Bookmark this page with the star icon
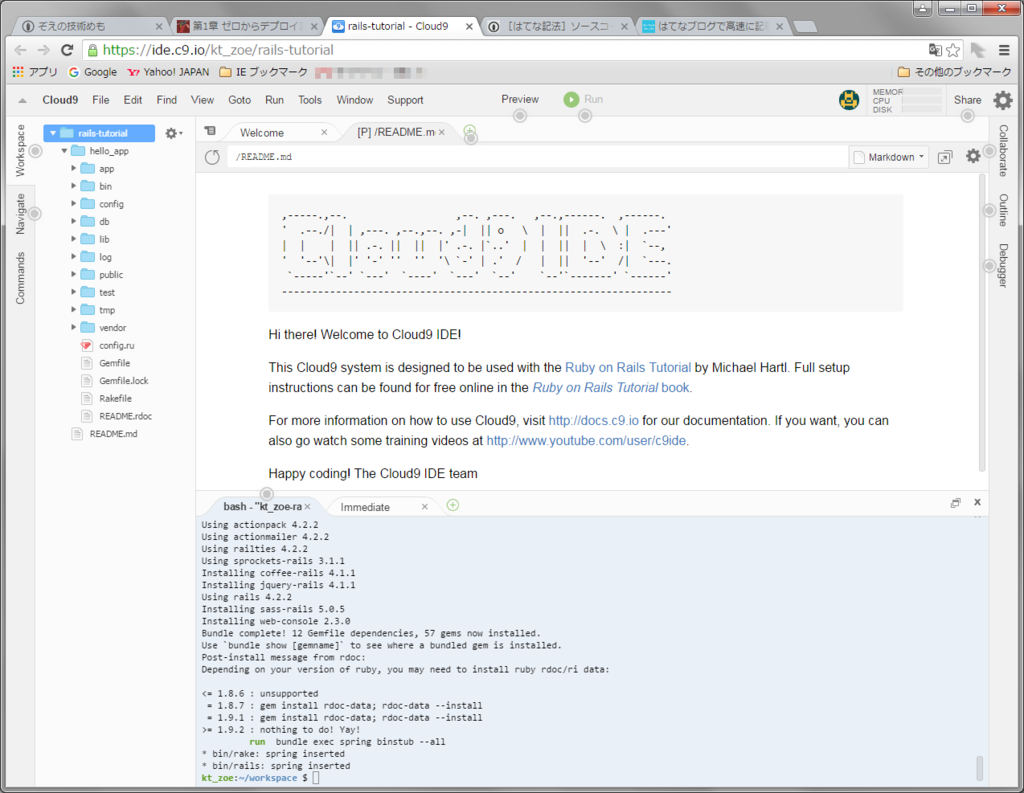This screenshot has width=1024, height=793. pyautogui.click(x=953, y=50)
